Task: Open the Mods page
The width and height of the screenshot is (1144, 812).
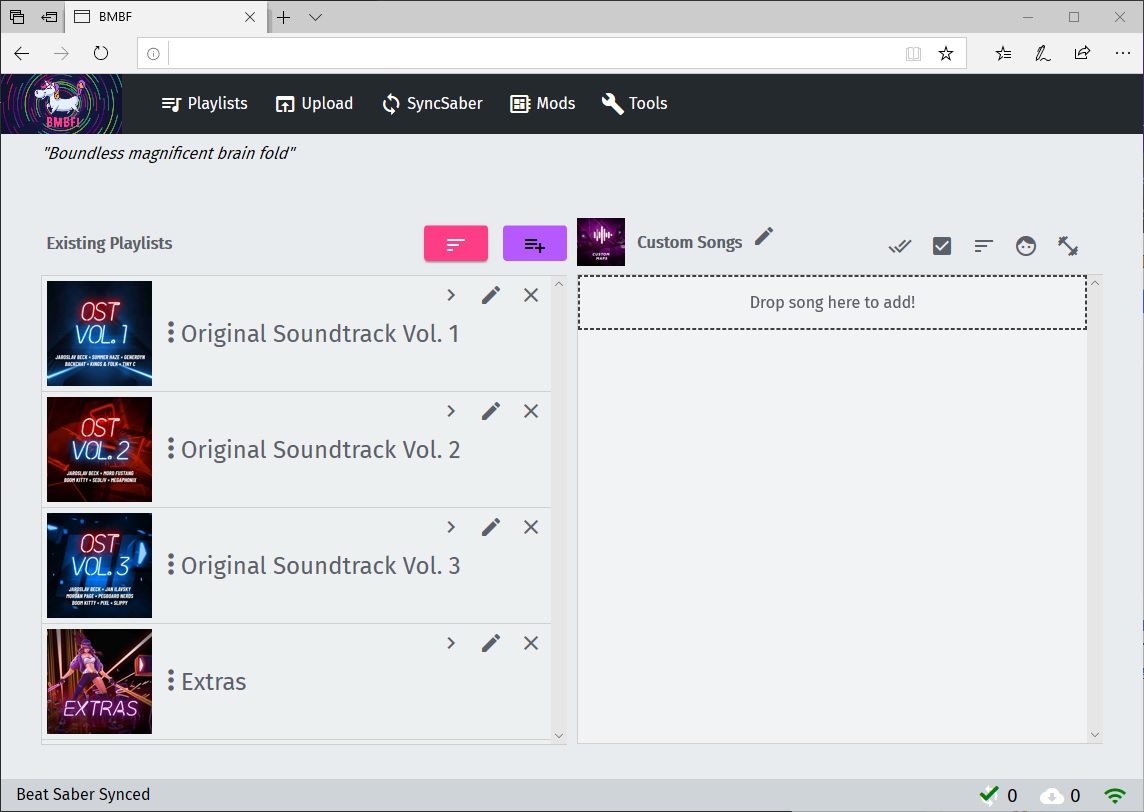Action: coord(543,103)
